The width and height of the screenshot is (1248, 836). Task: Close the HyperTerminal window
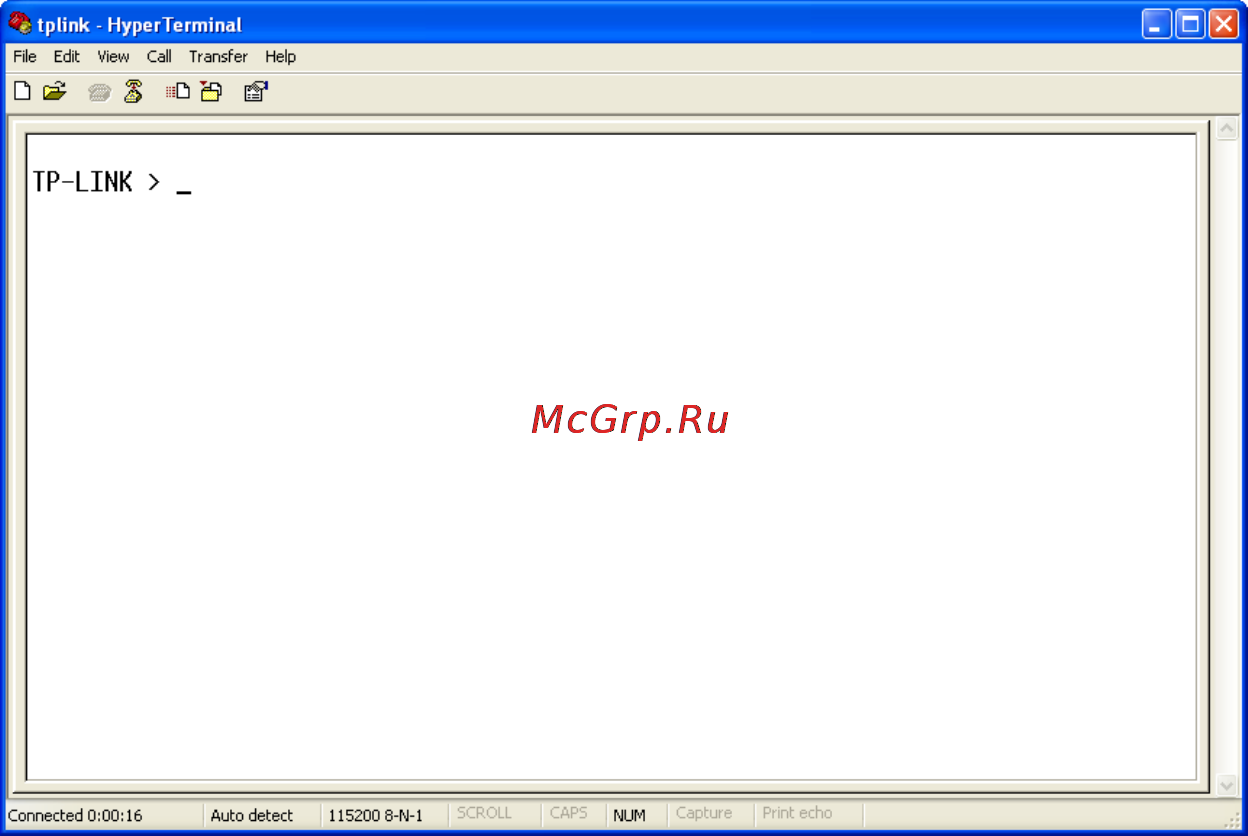click(1224, 25)
